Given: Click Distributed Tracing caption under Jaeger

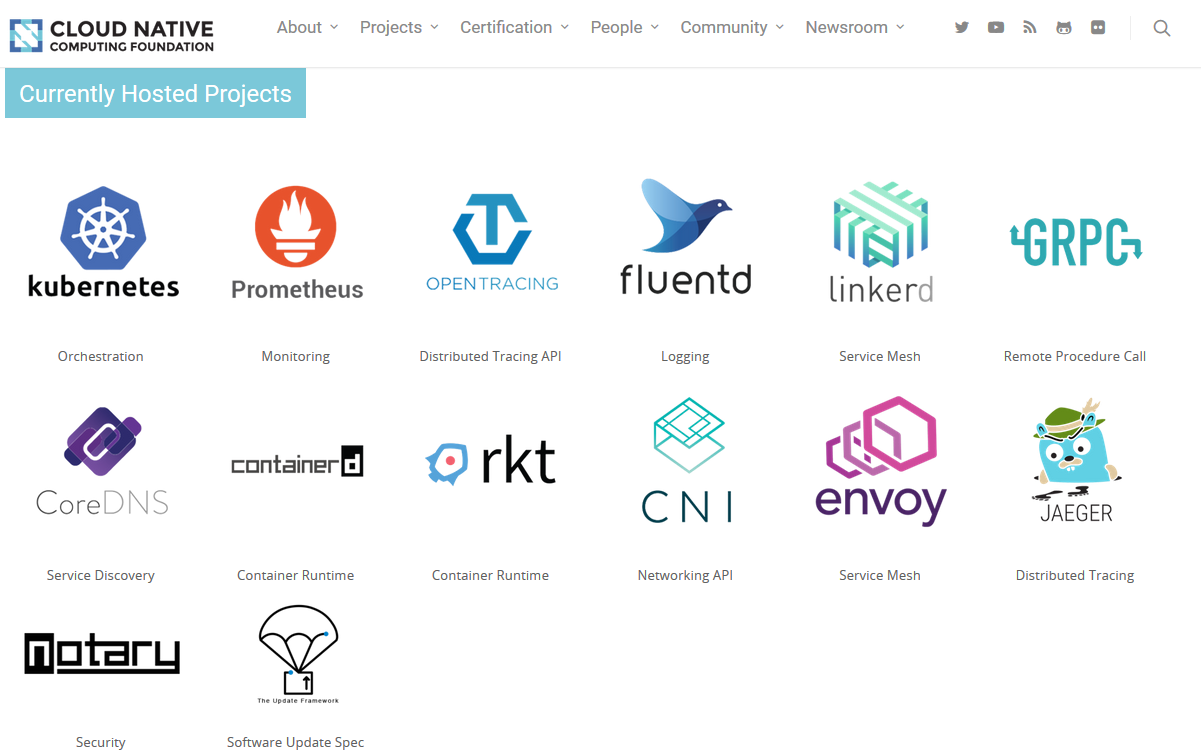Looking at the screenshot, I should (x=1075, y=575).
